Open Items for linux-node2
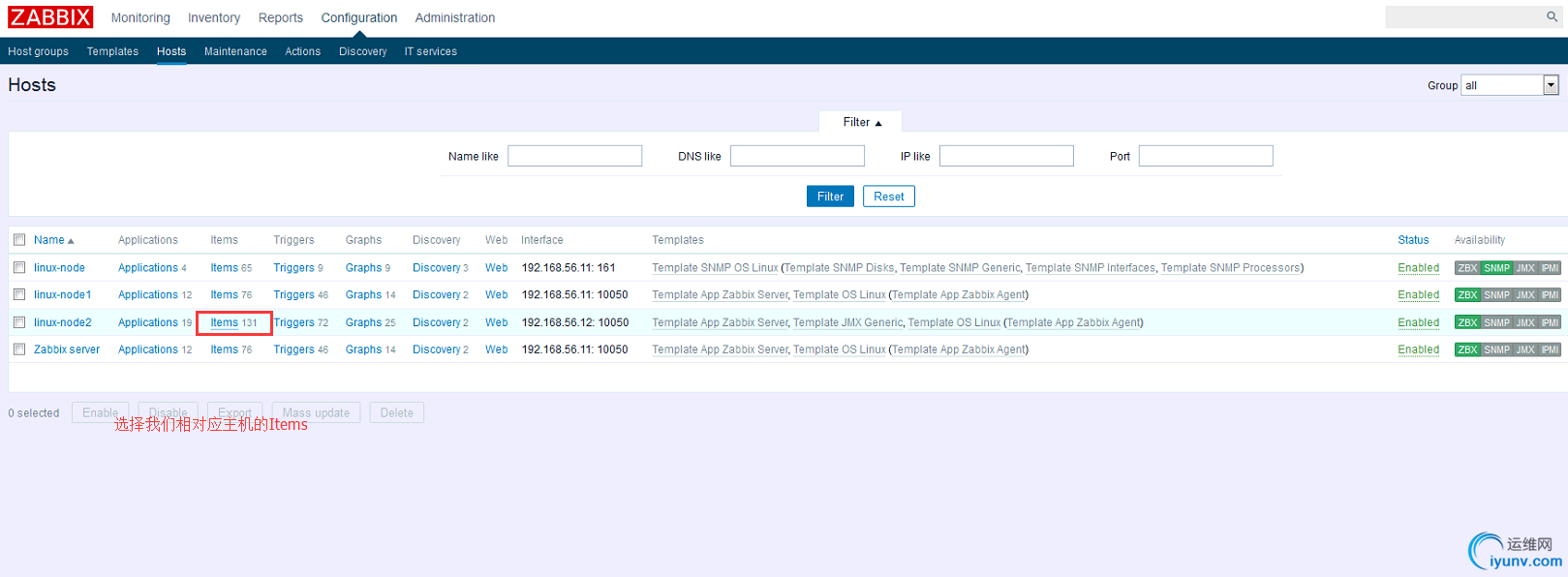This screenshot has height=577, width=1568. pos(225,322)
